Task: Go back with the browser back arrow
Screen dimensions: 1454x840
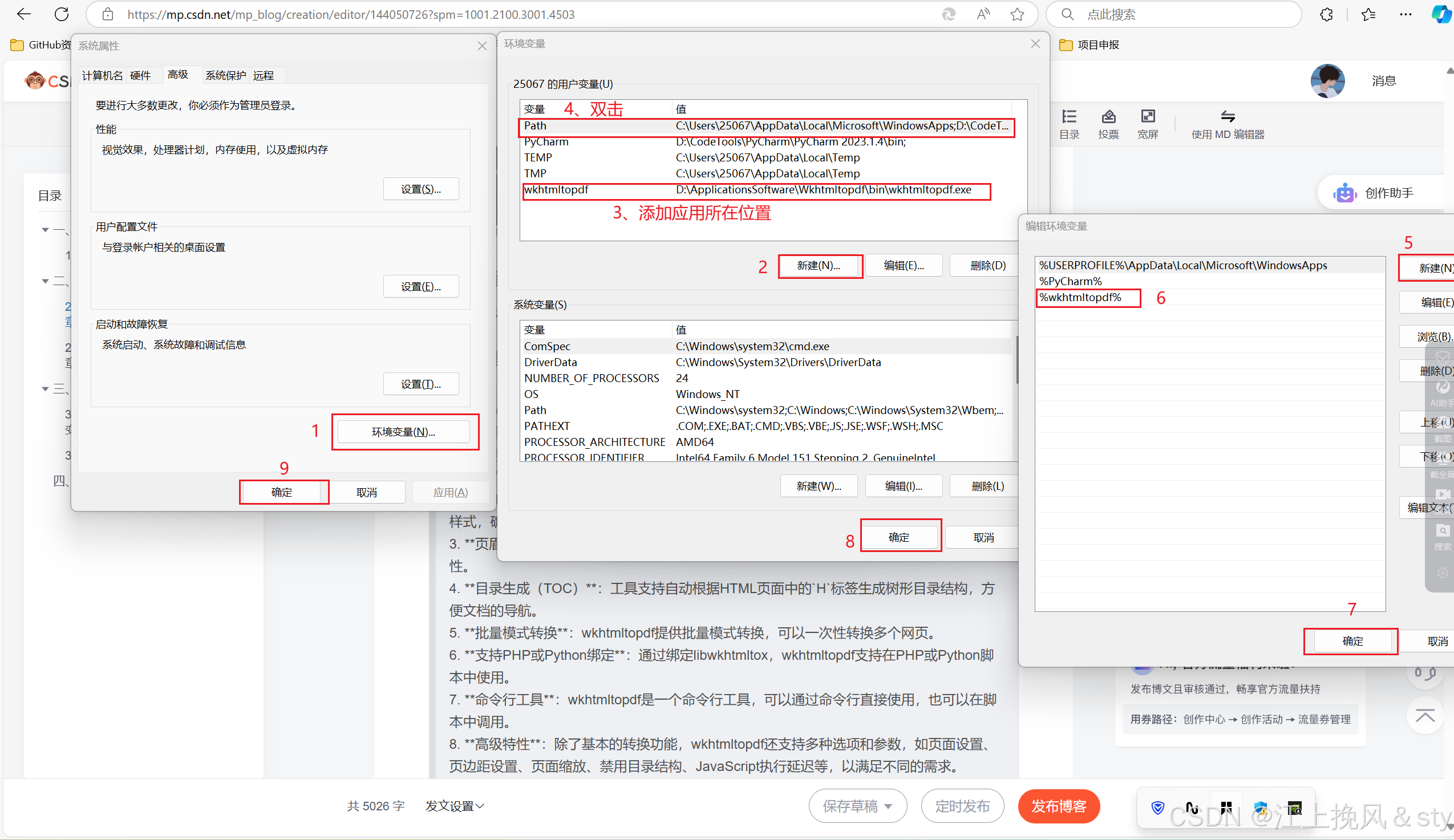Action: [23, 14]
